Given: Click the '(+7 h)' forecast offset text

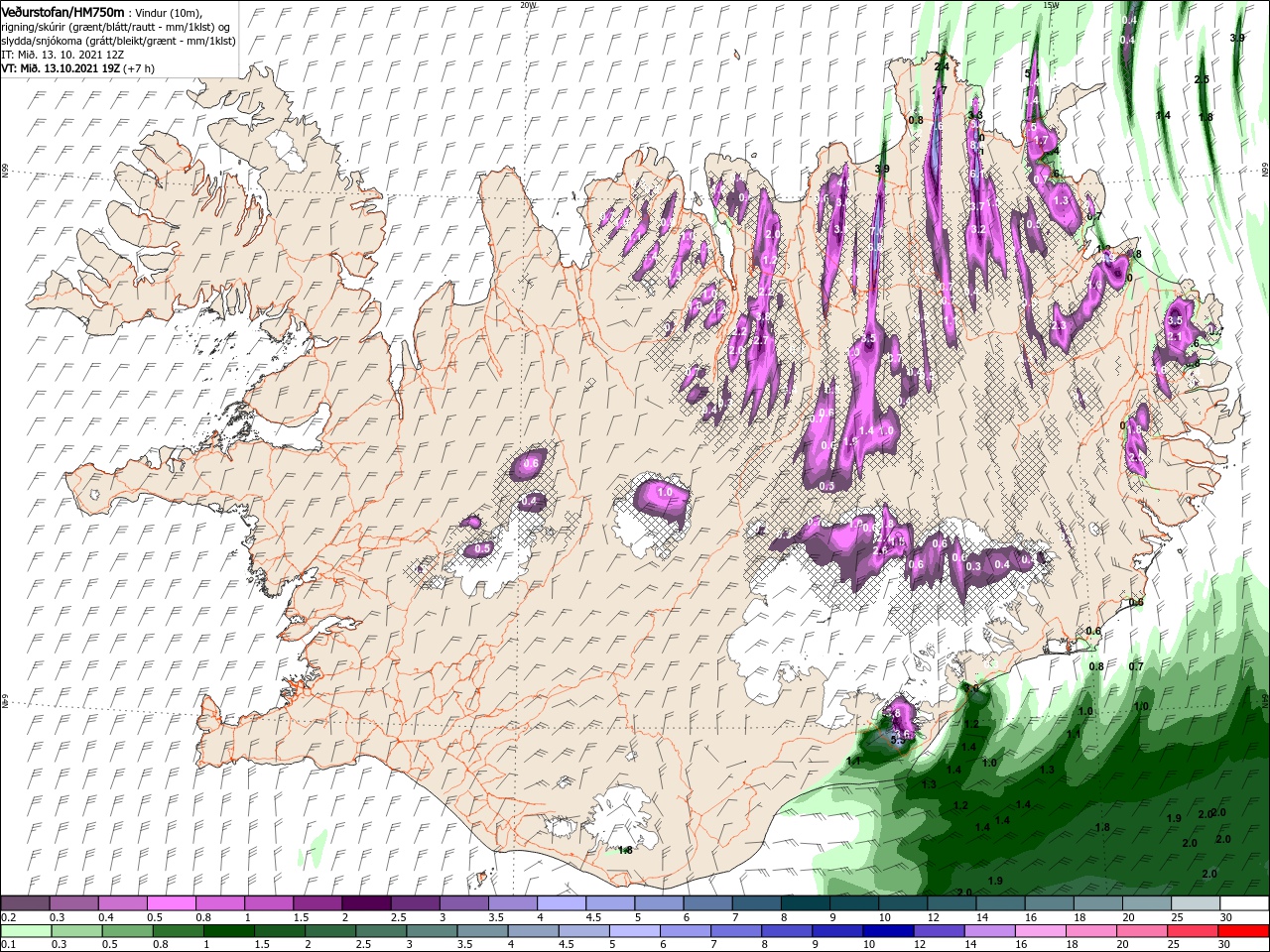Looking at the screenshot, I should [140, 68].
